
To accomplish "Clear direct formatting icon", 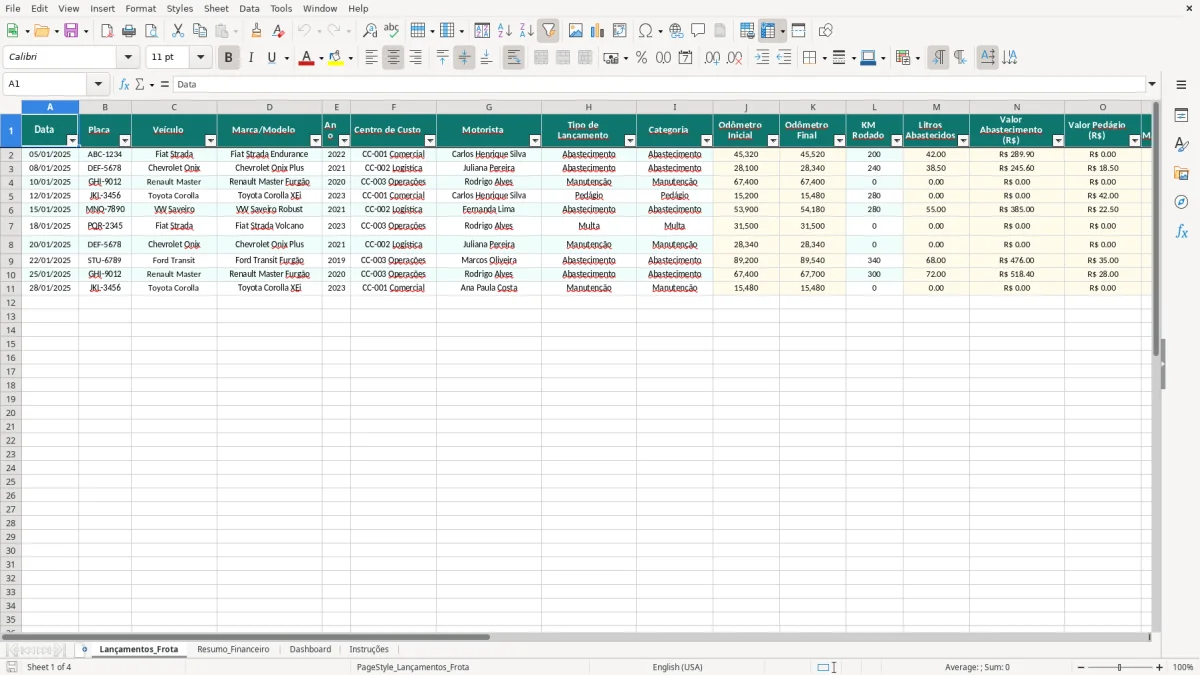I will point(278,31).
